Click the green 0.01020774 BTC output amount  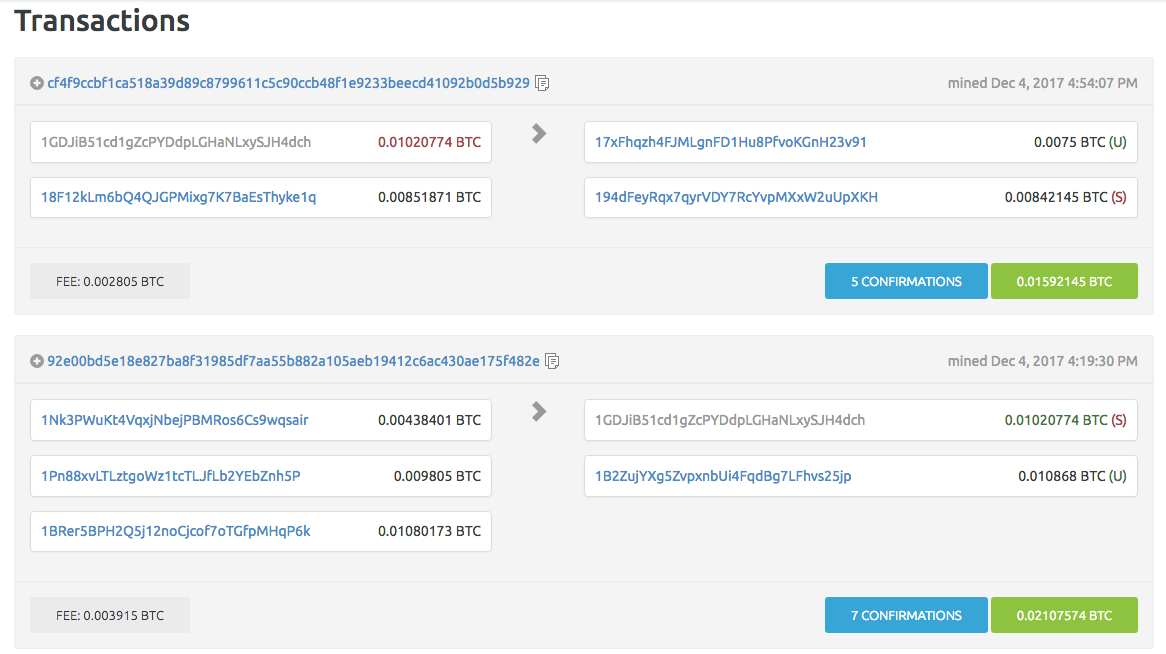tap(1065, 420)
